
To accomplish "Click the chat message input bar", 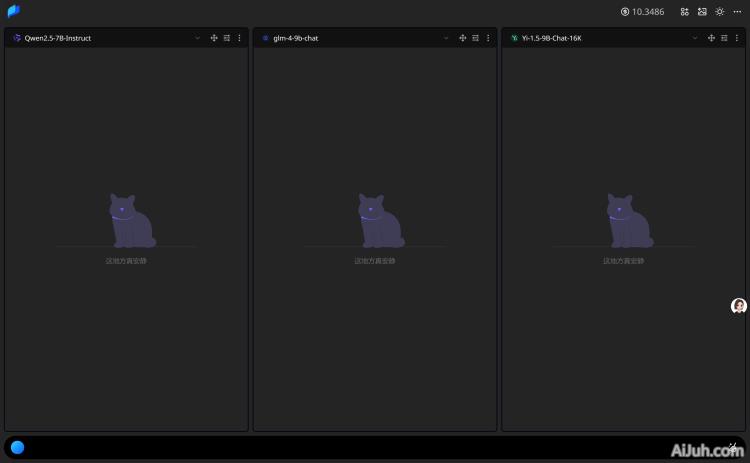I will click(370, 447).
